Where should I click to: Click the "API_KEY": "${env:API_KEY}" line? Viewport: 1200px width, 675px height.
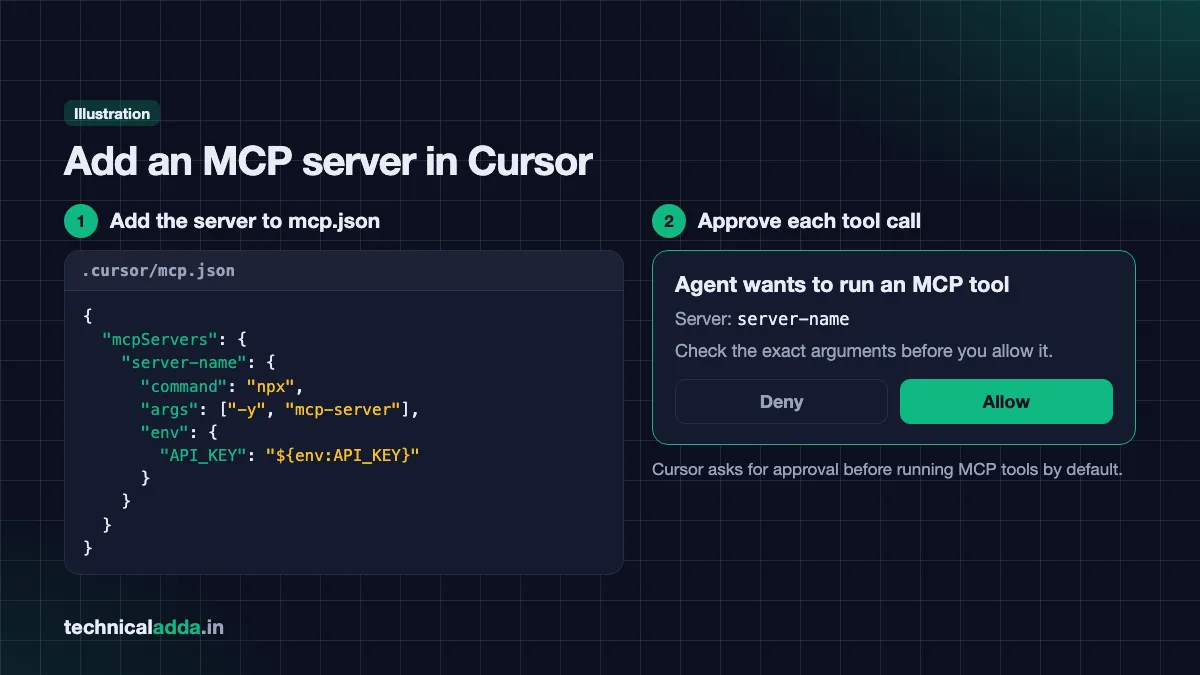(x=289, y=454)
